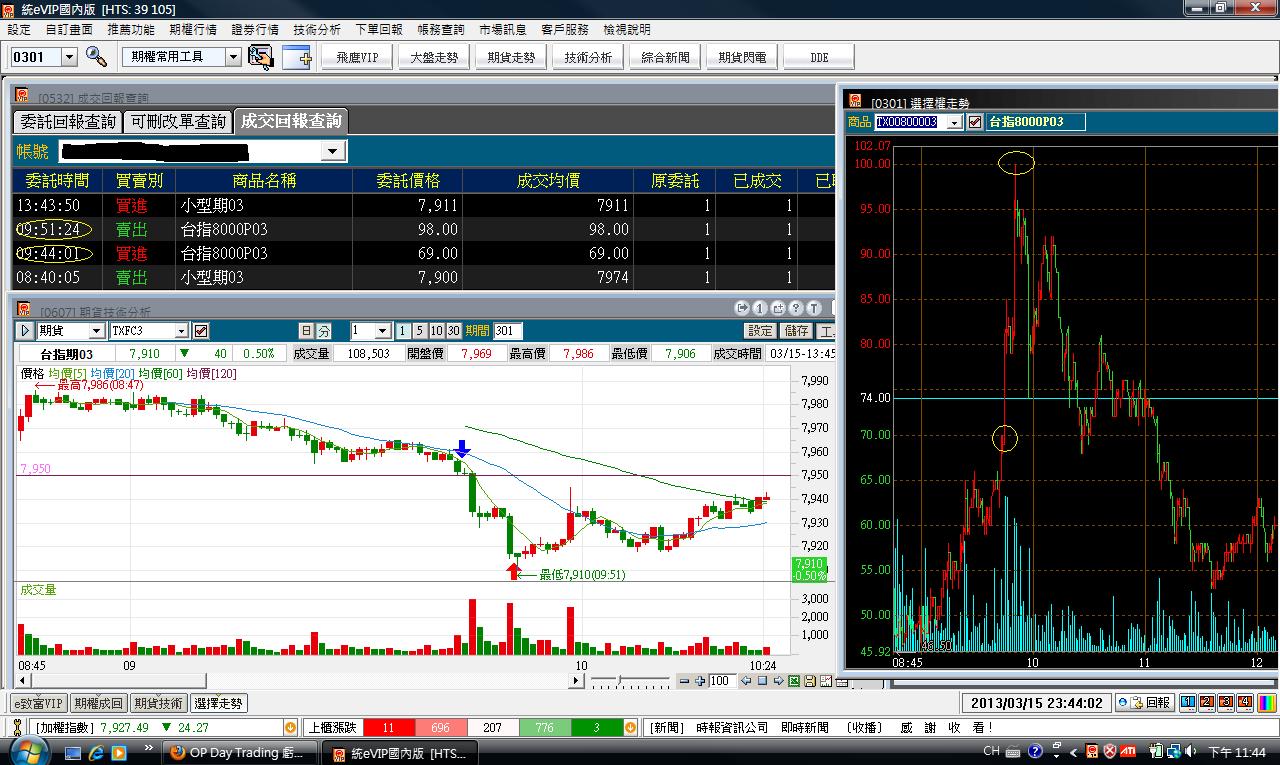Viewport: 1280px width, 765px height.
Task: Click the chart horizontal scrollbar right arrow
Action: [576, 681]
